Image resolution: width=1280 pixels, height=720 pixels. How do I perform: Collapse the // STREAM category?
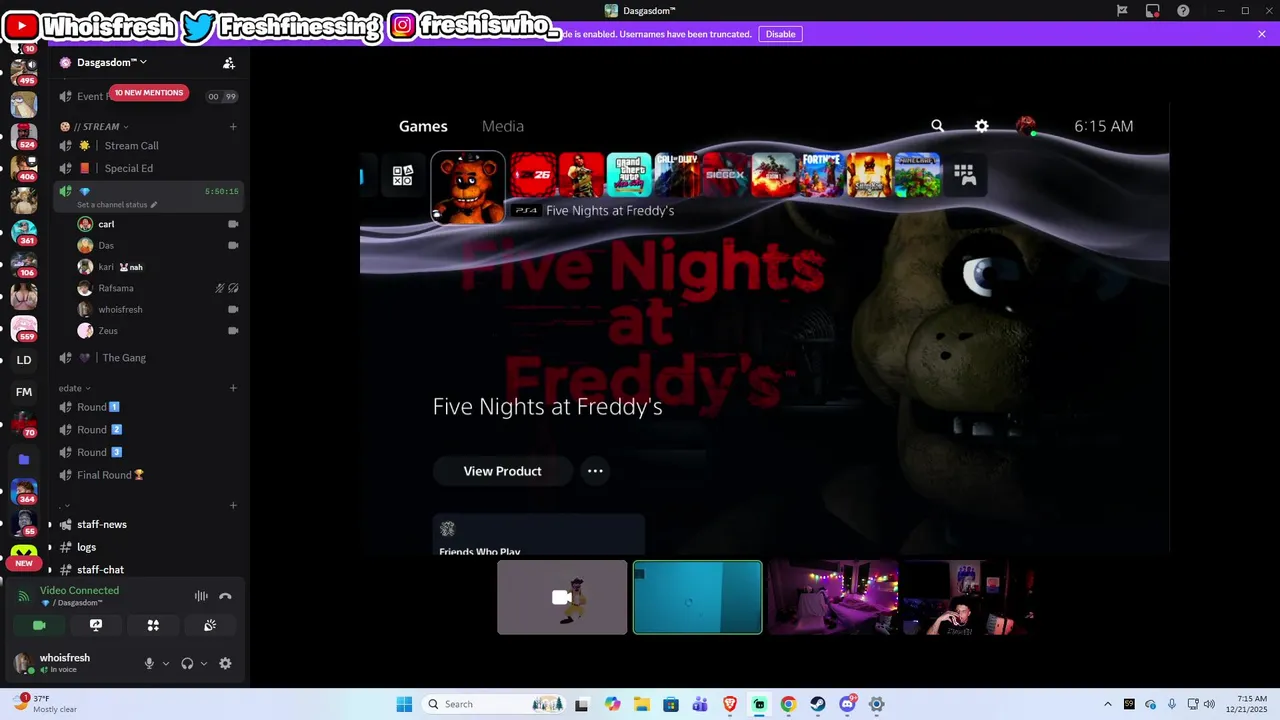(x=95, y=127)
